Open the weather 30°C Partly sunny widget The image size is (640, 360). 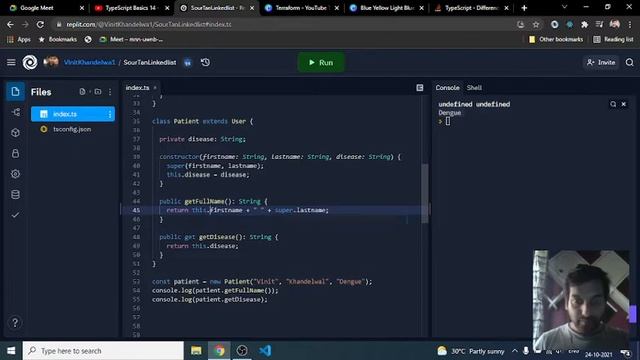[471, 351]
